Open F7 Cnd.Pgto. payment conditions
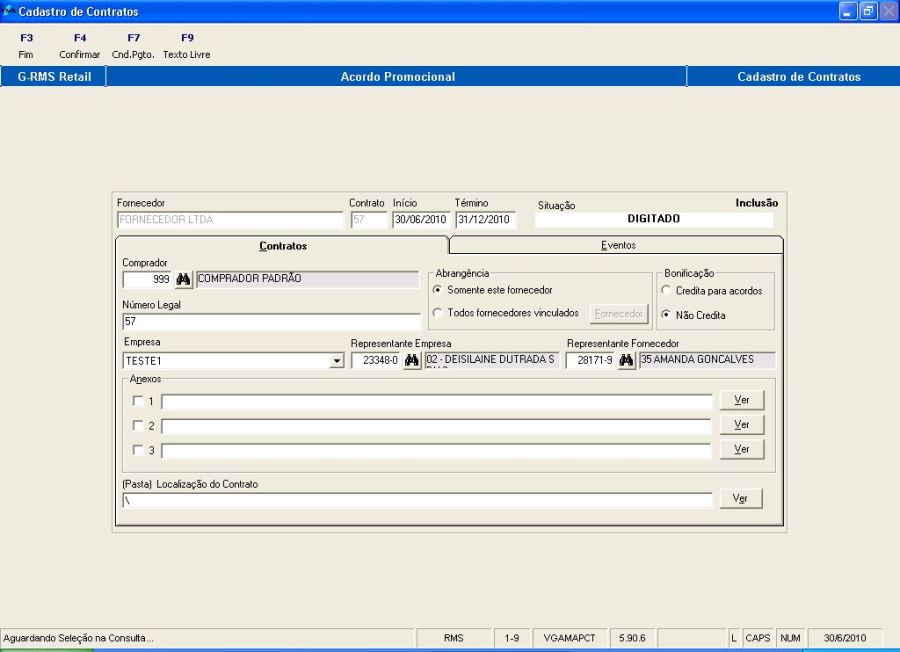 tap(133, 46)
